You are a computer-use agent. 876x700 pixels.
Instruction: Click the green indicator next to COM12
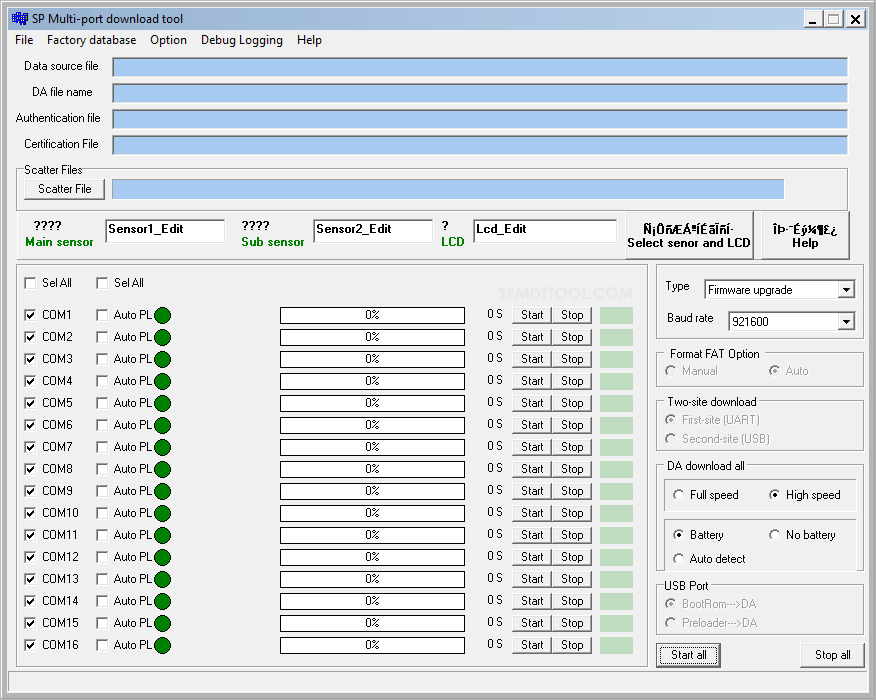(163, 556)
